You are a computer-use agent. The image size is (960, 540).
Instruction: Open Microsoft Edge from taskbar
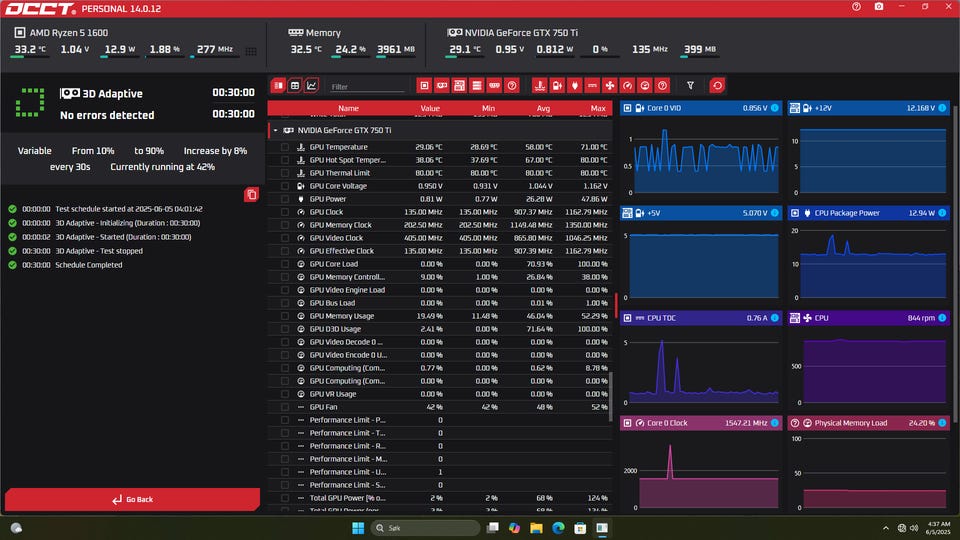pos(558,528)
